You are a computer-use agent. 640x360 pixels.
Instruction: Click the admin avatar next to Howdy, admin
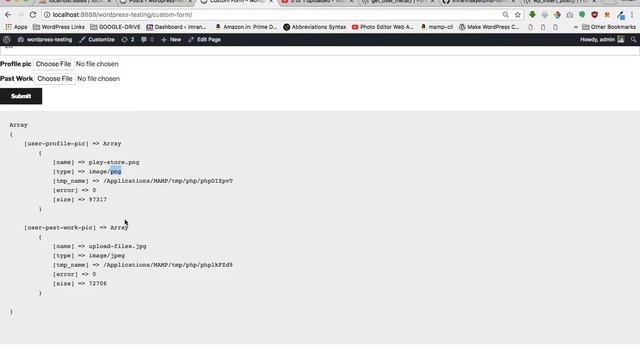point(621,40)
